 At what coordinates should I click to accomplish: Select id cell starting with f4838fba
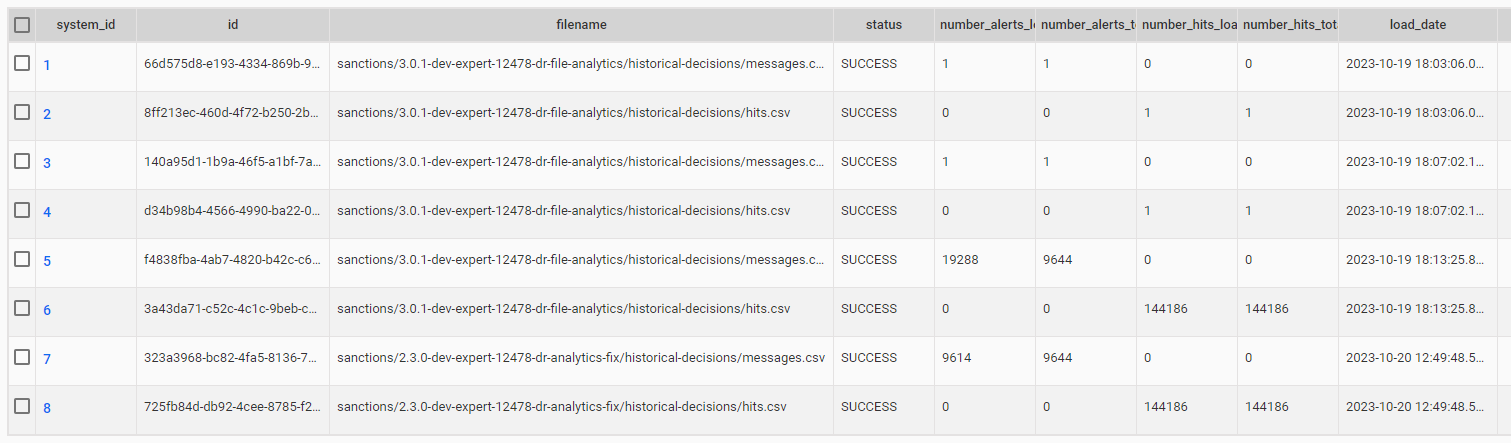point(233,260)
